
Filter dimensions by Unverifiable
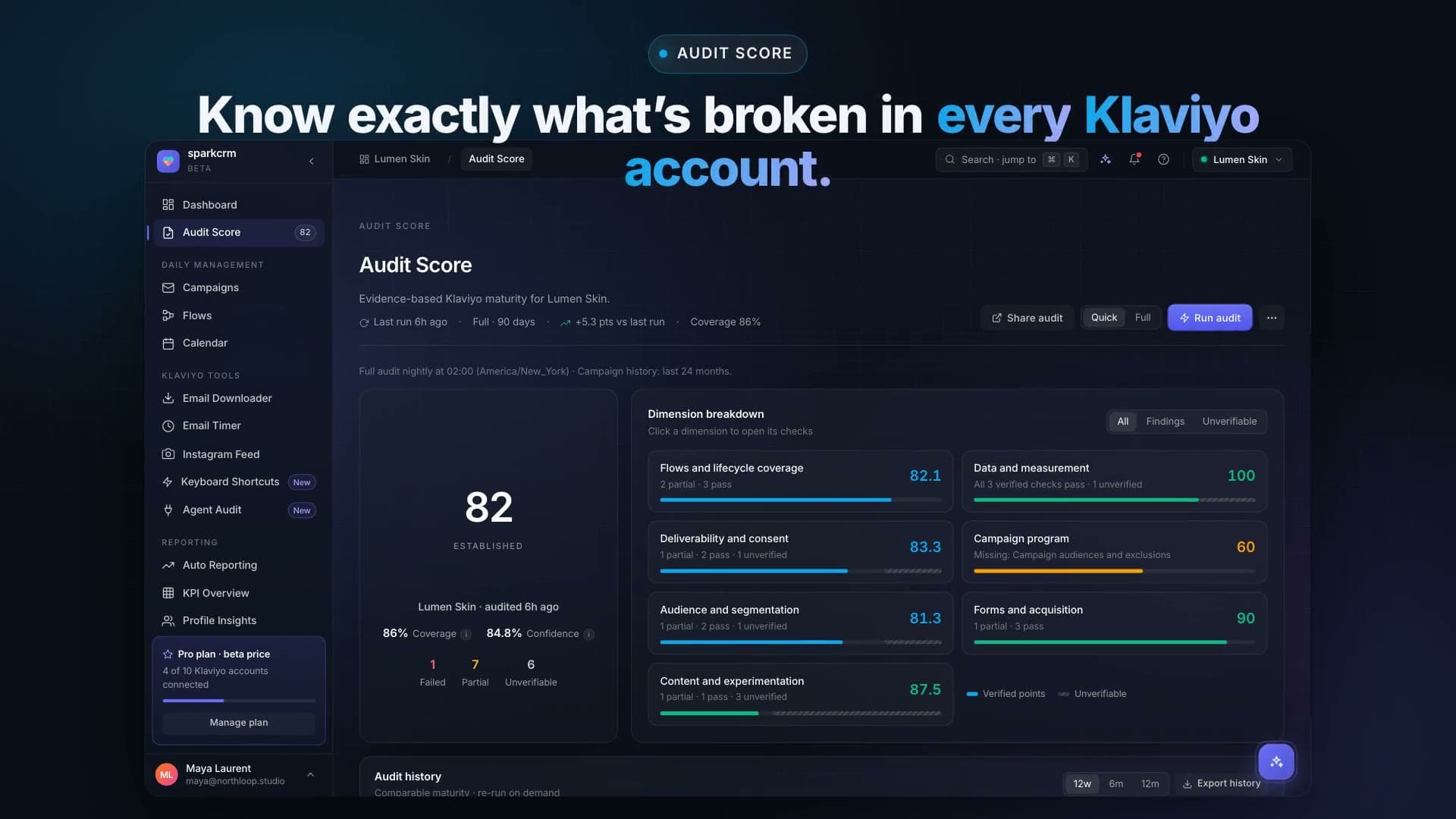tap(1228, 422)
